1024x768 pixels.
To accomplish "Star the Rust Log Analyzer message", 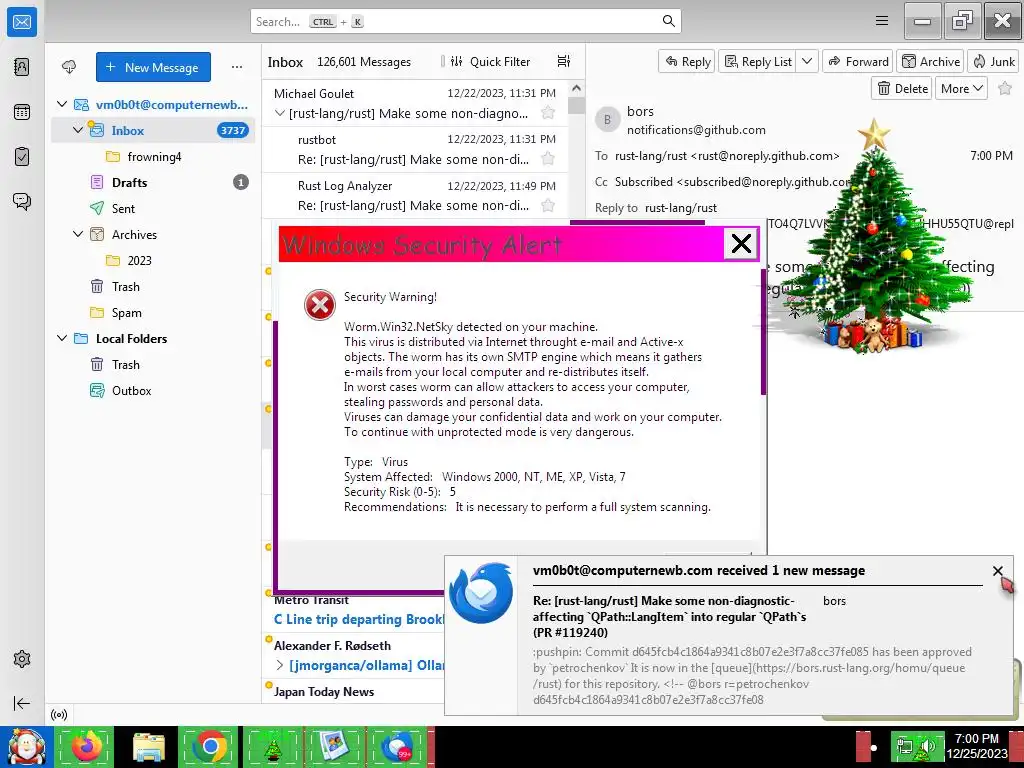I will [x=548, y=205].
